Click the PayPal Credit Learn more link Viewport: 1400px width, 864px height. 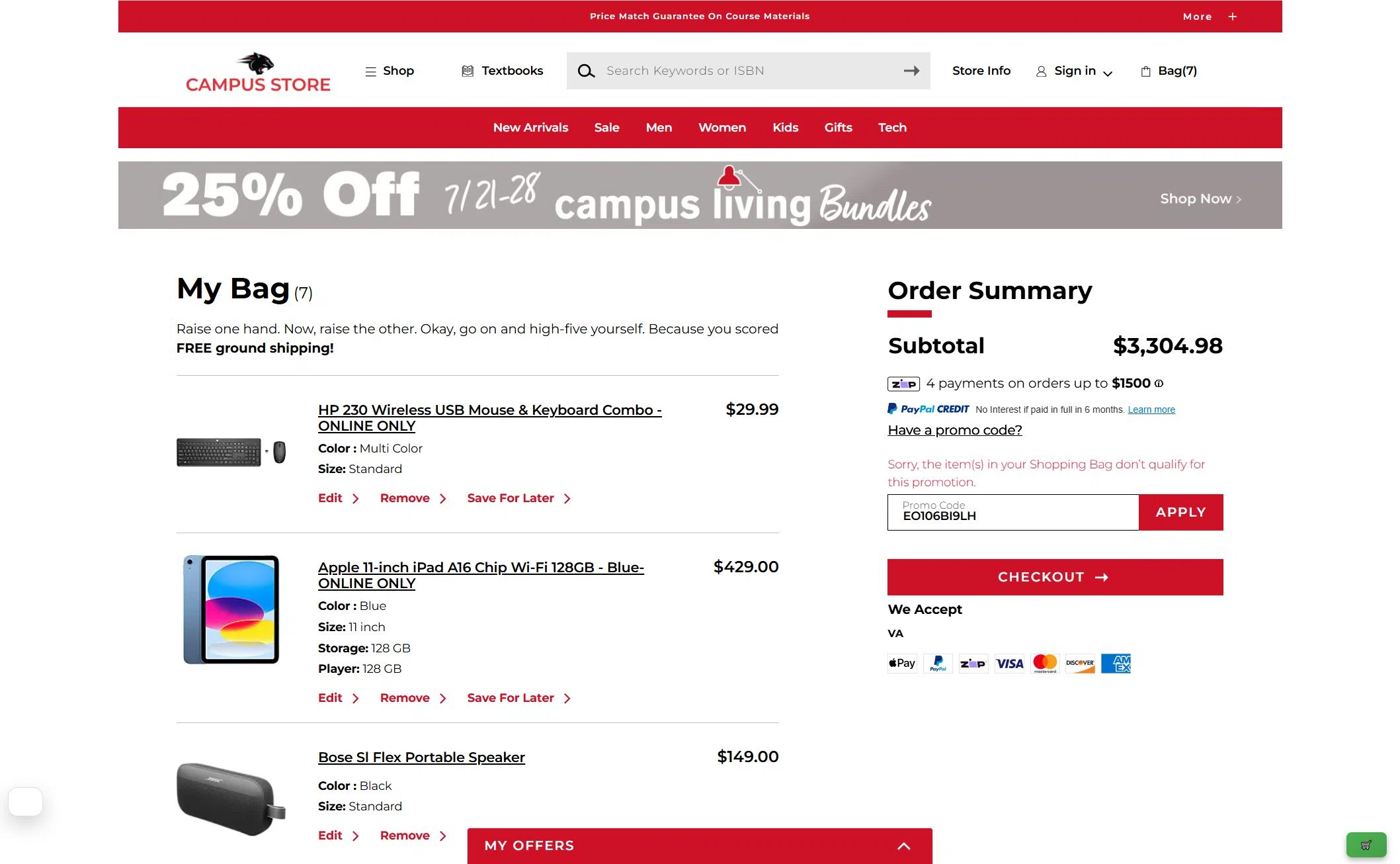tap(1151, 410)
